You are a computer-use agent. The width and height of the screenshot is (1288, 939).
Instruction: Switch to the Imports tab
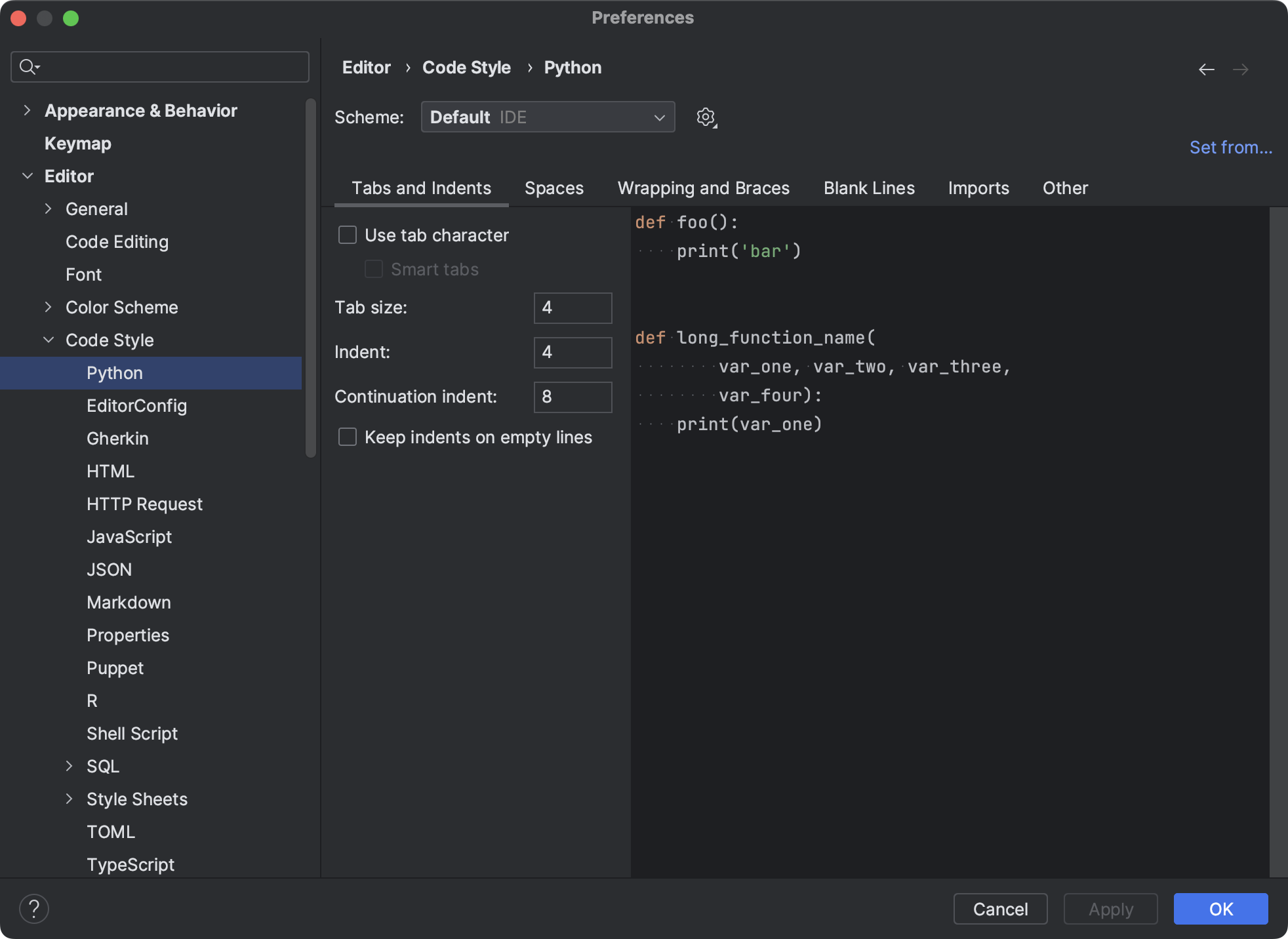[978, 188]
